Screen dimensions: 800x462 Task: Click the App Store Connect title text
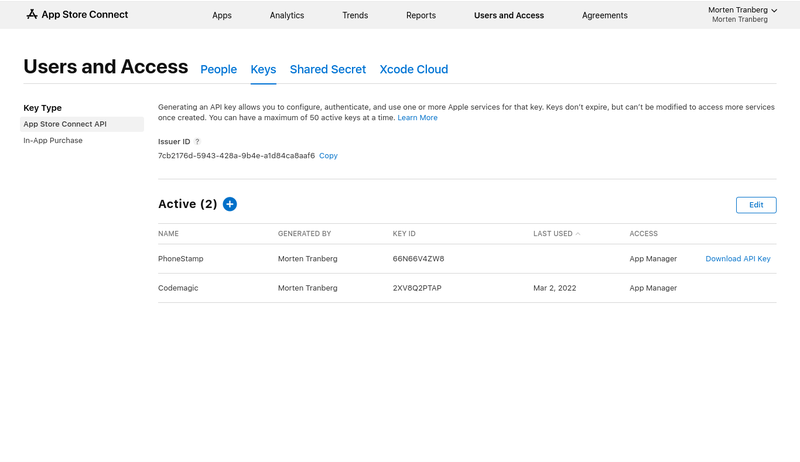85,14
